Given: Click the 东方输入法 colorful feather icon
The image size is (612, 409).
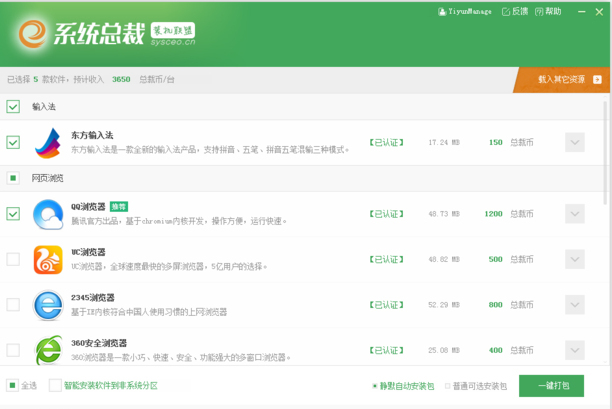Looking at the screenshot, I should coord(48,143).
